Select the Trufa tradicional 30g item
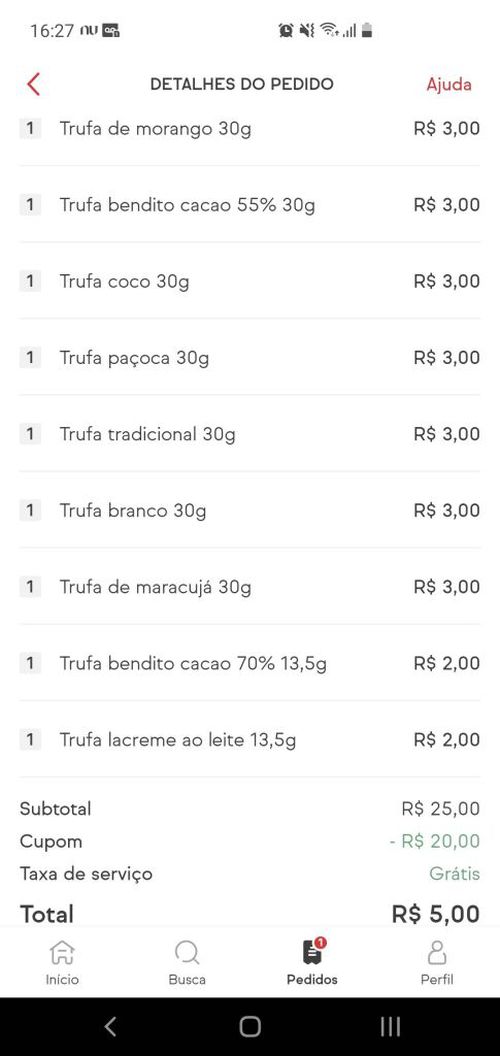The height and width of the screenshot is (1056, 500). [x=250, y=434]
